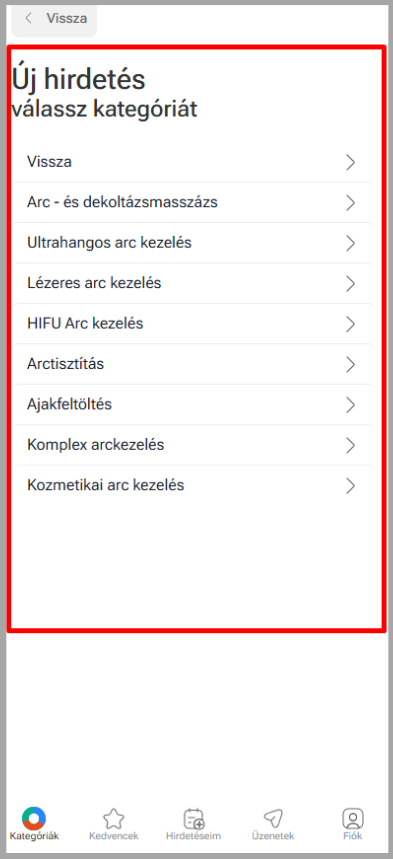
Task: Choose Komplex arckezelés category
Action: pyautogui.click(x=193, y=445)
